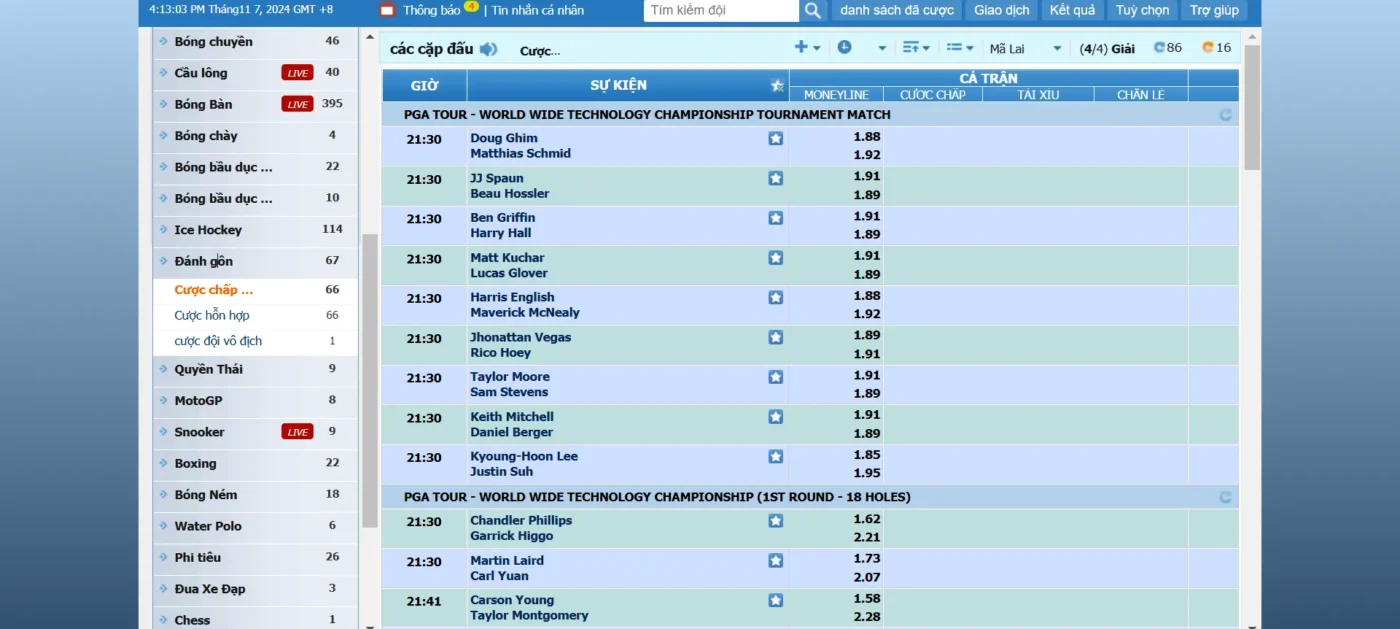1400x629 pixels.
Task: Click the search magnifier icon
Action: pos(812,11)
